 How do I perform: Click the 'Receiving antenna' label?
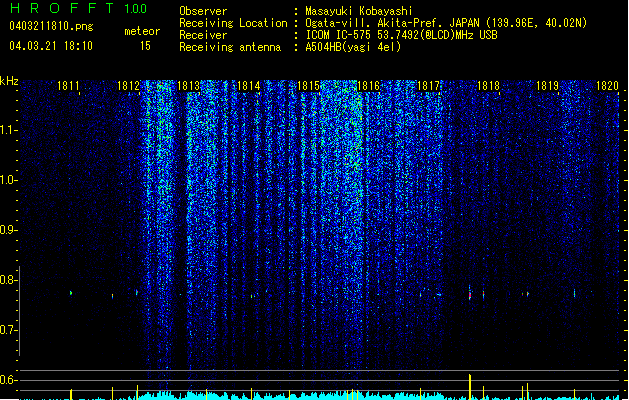(230, 47)
